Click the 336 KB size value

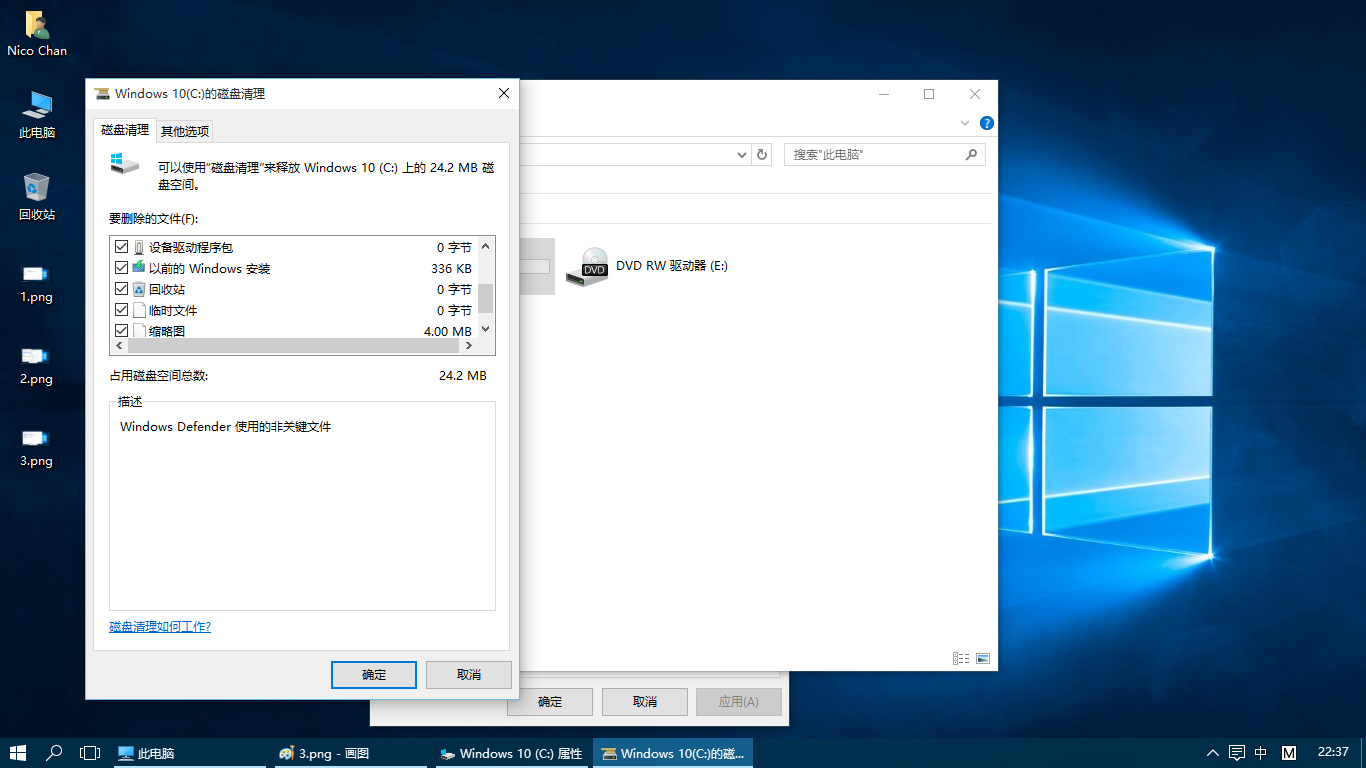(451, 268)
